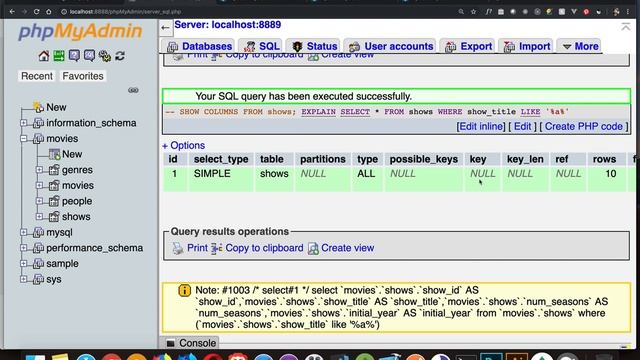This screenshot has width=640, height=360.
Task: Expand the people table node
Action: tap(39, 201)
